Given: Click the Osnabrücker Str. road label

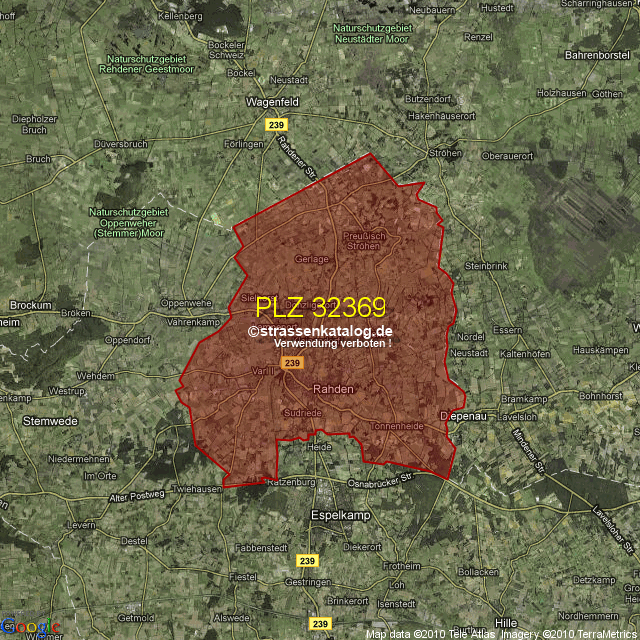Looking at the screenshot, I should click(375, 484).
